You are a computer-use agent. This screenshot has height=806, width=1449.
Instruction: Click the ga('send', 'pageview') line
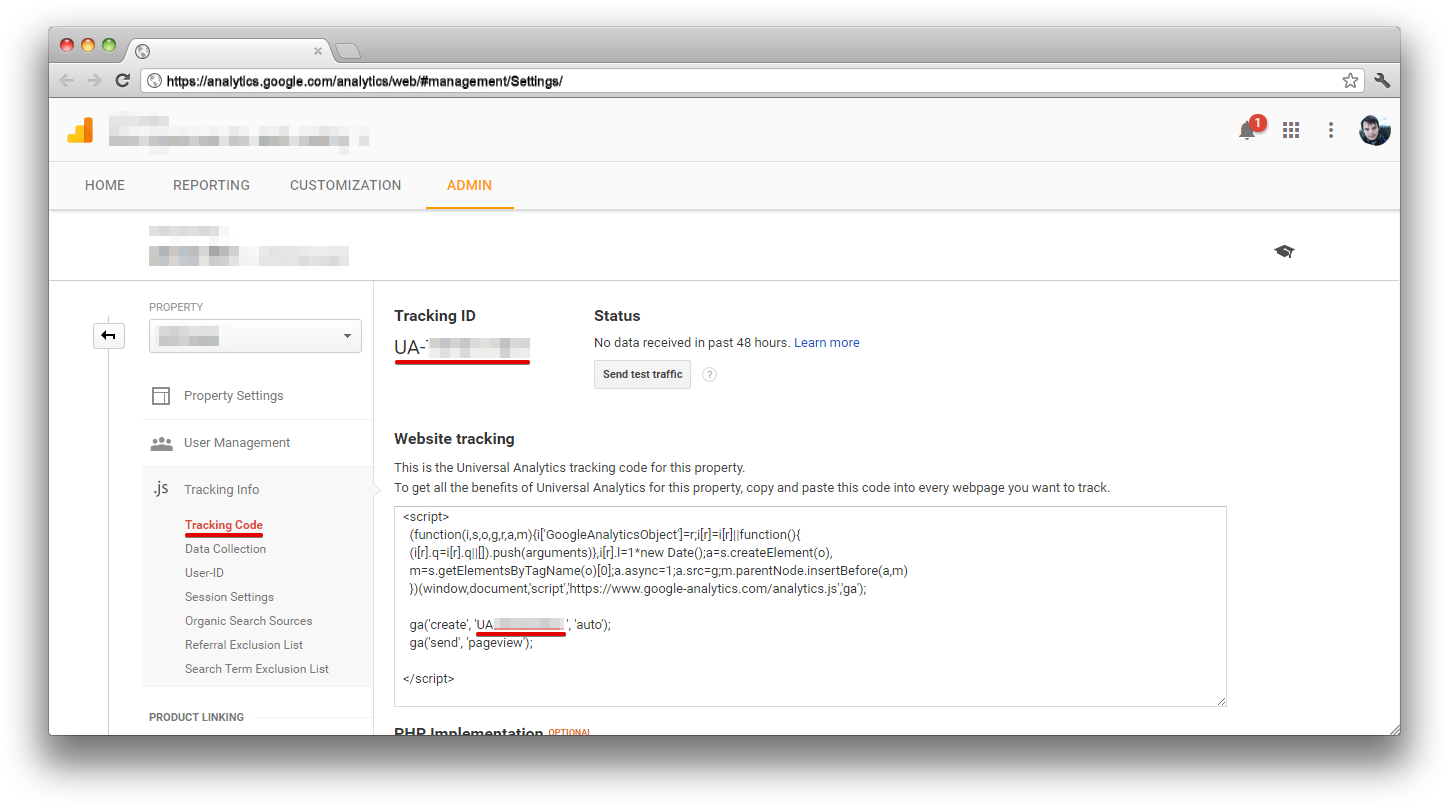[471, 643]
